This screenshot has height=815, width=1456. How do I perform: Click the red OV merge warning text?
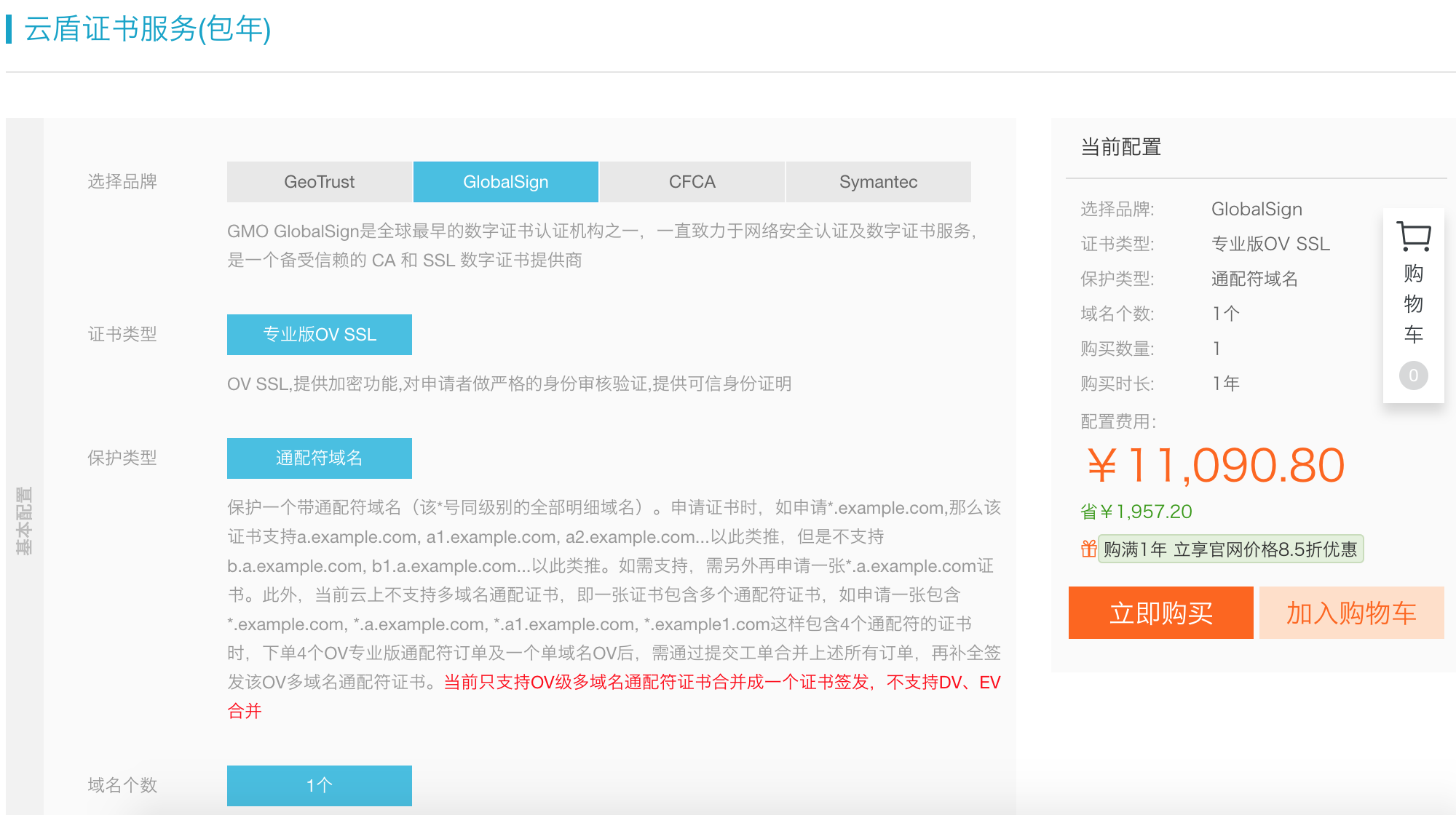[x=721, y=683]
